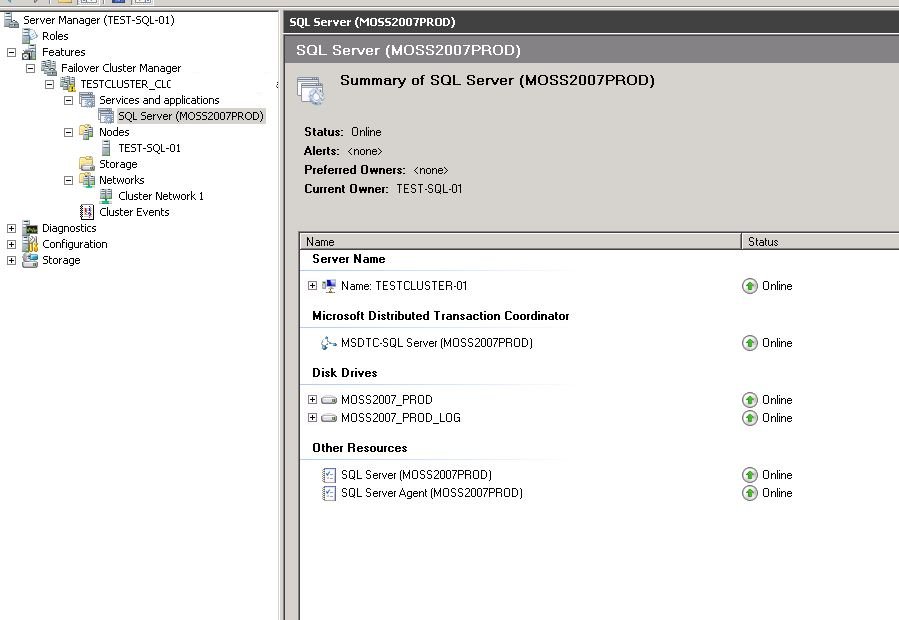The image size is (899, 620).
Task: Click the Status column header
Action: click(762, 241)
